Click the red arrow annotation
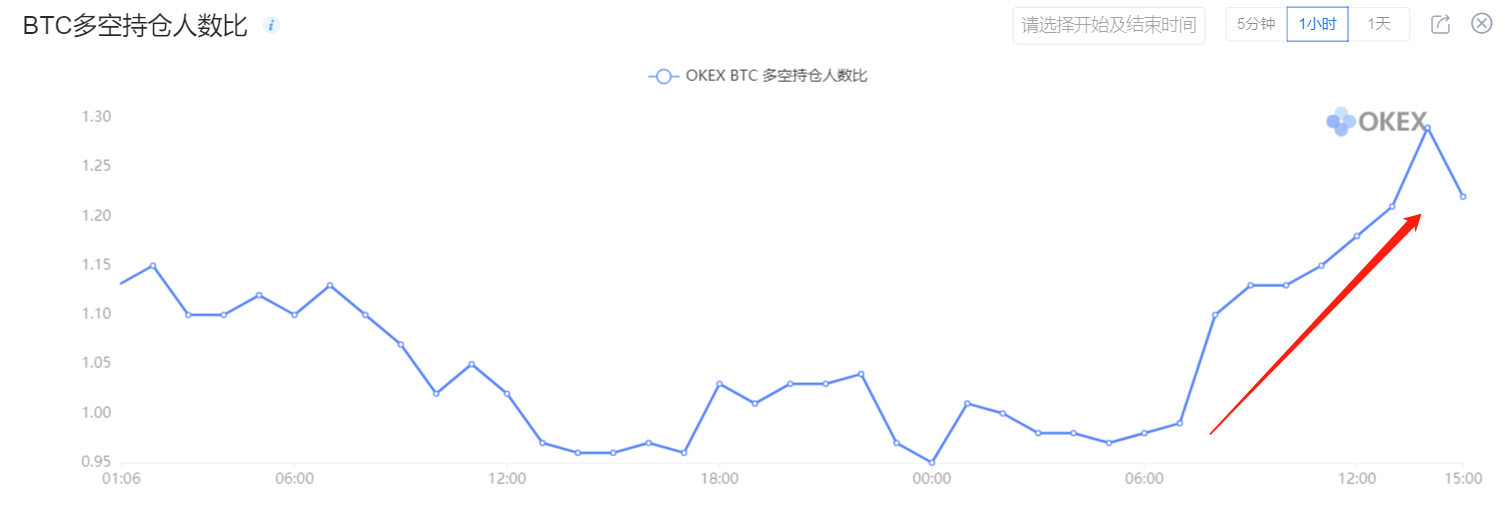 1316,323
